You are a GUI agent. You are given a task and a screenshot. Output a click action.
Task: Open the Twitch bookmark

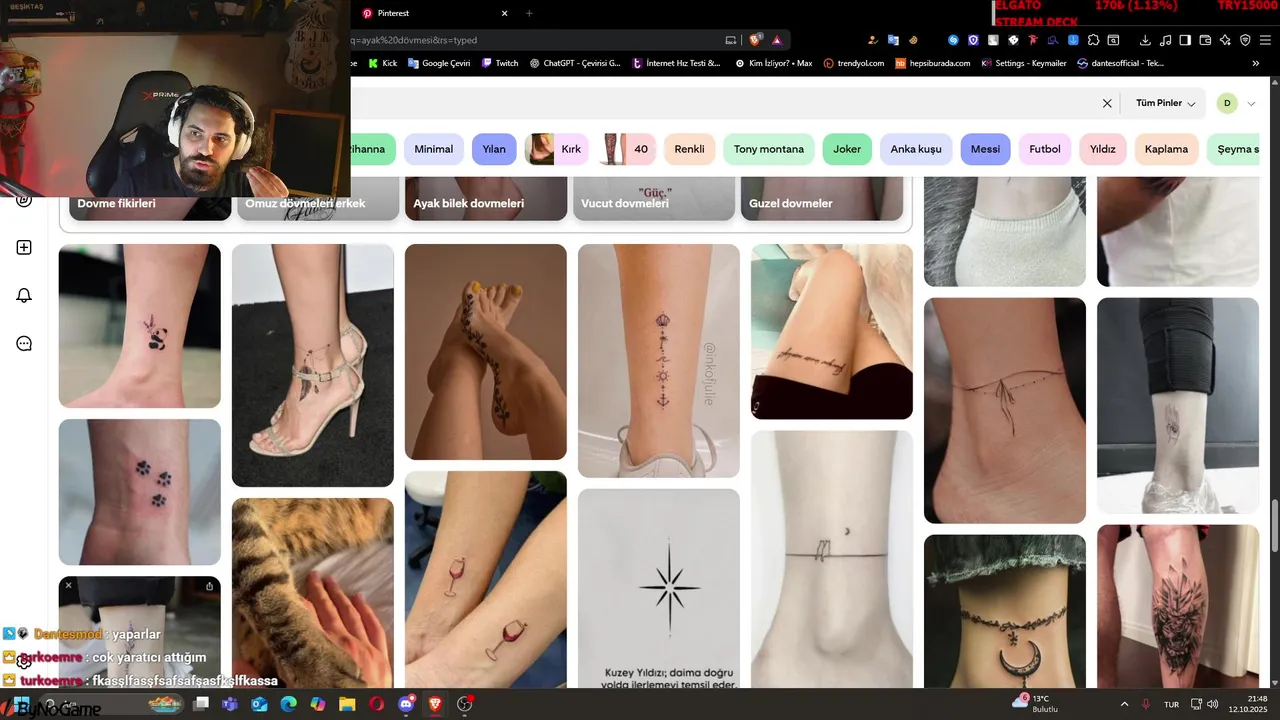click(500, 63)
